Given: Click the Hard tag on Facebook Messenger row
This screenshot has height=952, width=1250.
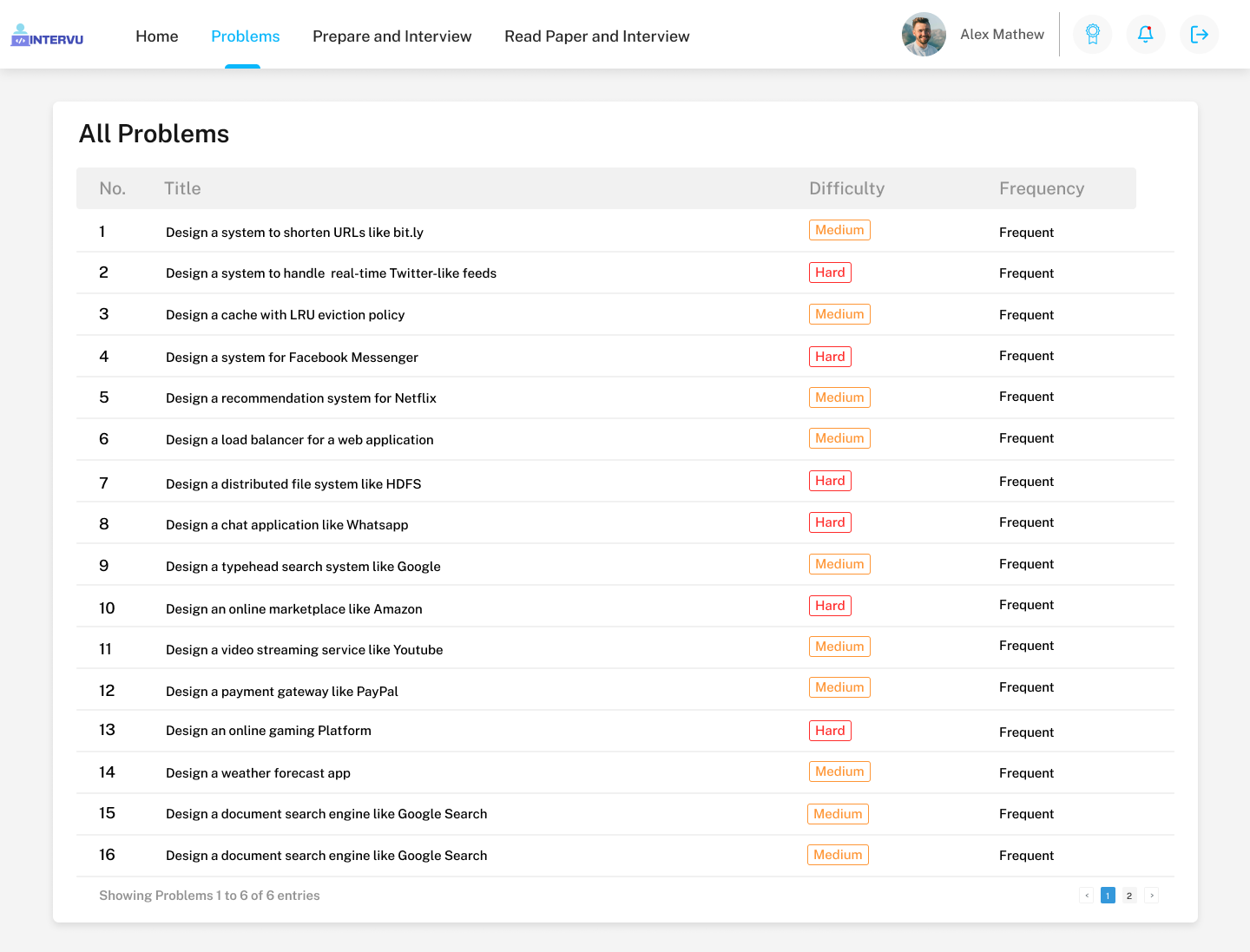Looking at the screenshot, I should (x=830, y=357).
